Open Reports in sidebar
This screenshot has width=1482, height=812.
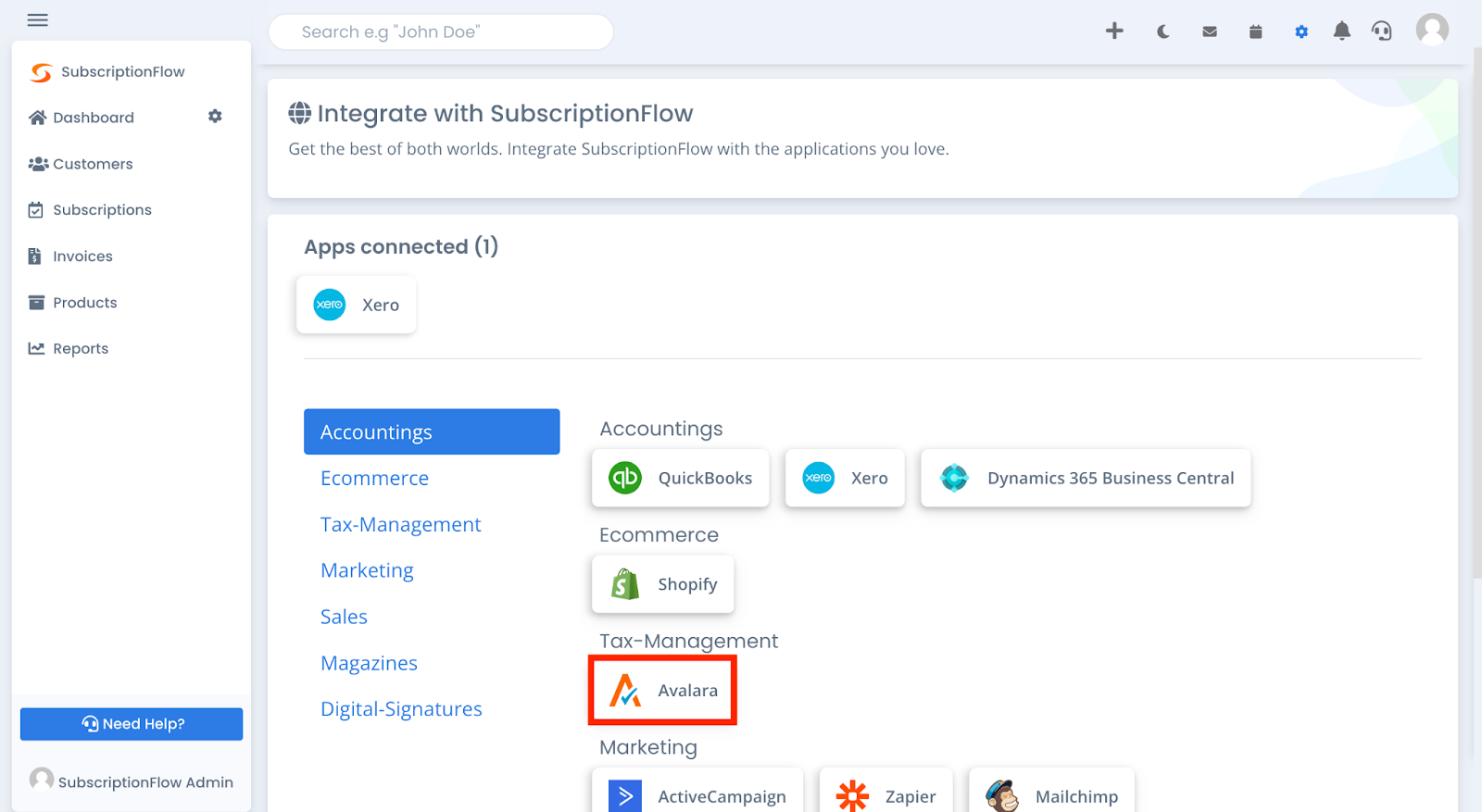[x=69, y=349]
